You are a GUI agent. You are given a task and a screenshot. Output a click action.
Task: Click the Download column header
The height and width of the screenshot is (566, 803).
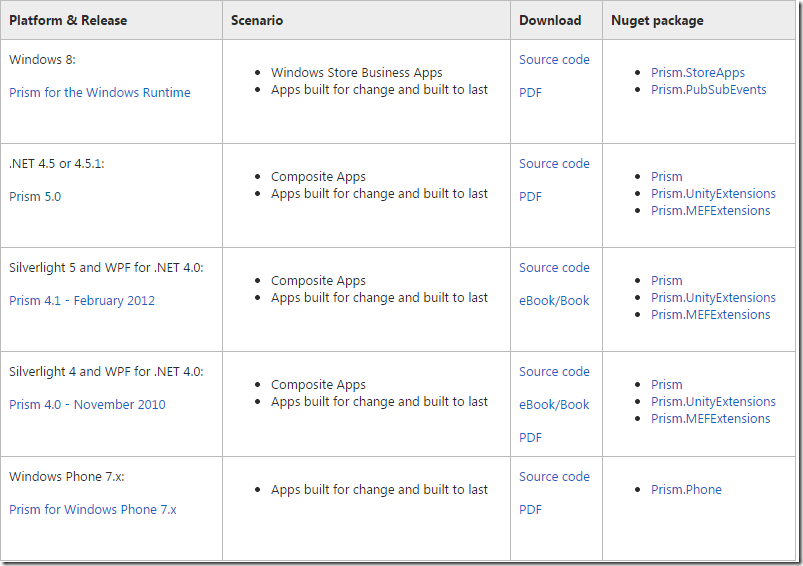click(550, 20)
